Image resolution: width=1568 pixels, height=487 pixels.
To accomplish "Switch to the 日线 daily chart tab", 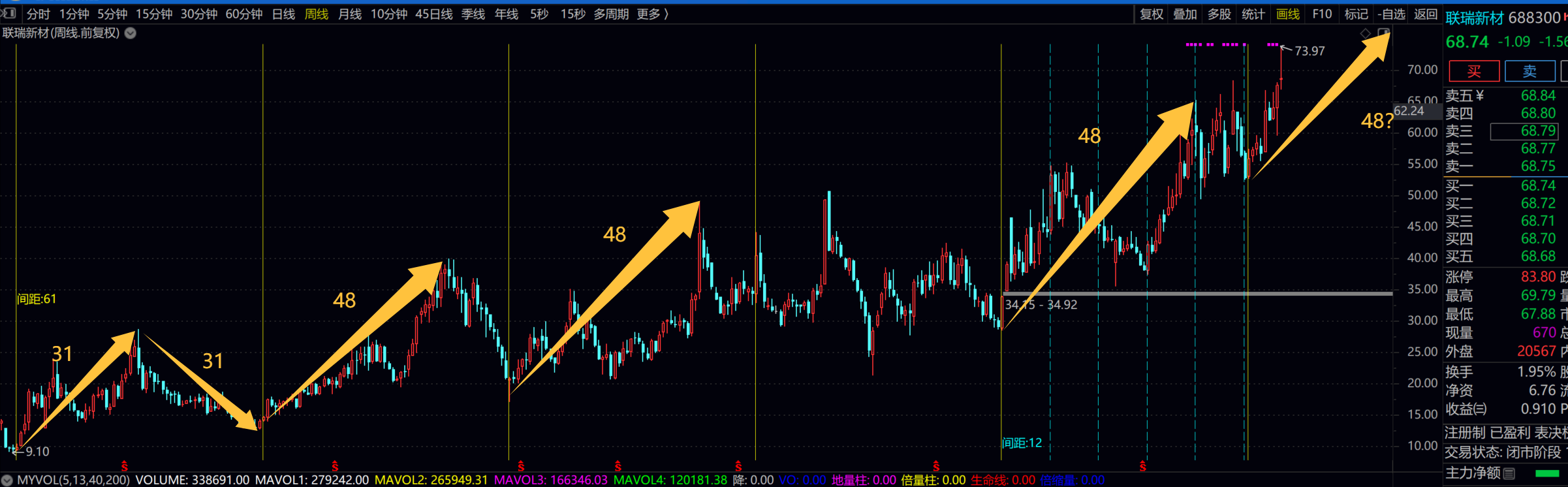I will coord(283,14).
